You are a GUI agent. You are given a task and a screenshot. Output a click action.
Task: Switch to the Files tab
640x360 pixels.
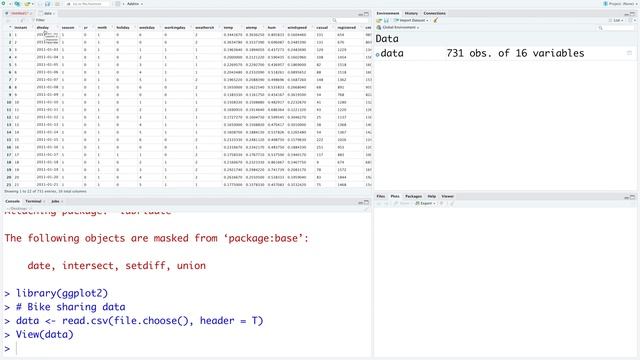(x=381, y=196)
